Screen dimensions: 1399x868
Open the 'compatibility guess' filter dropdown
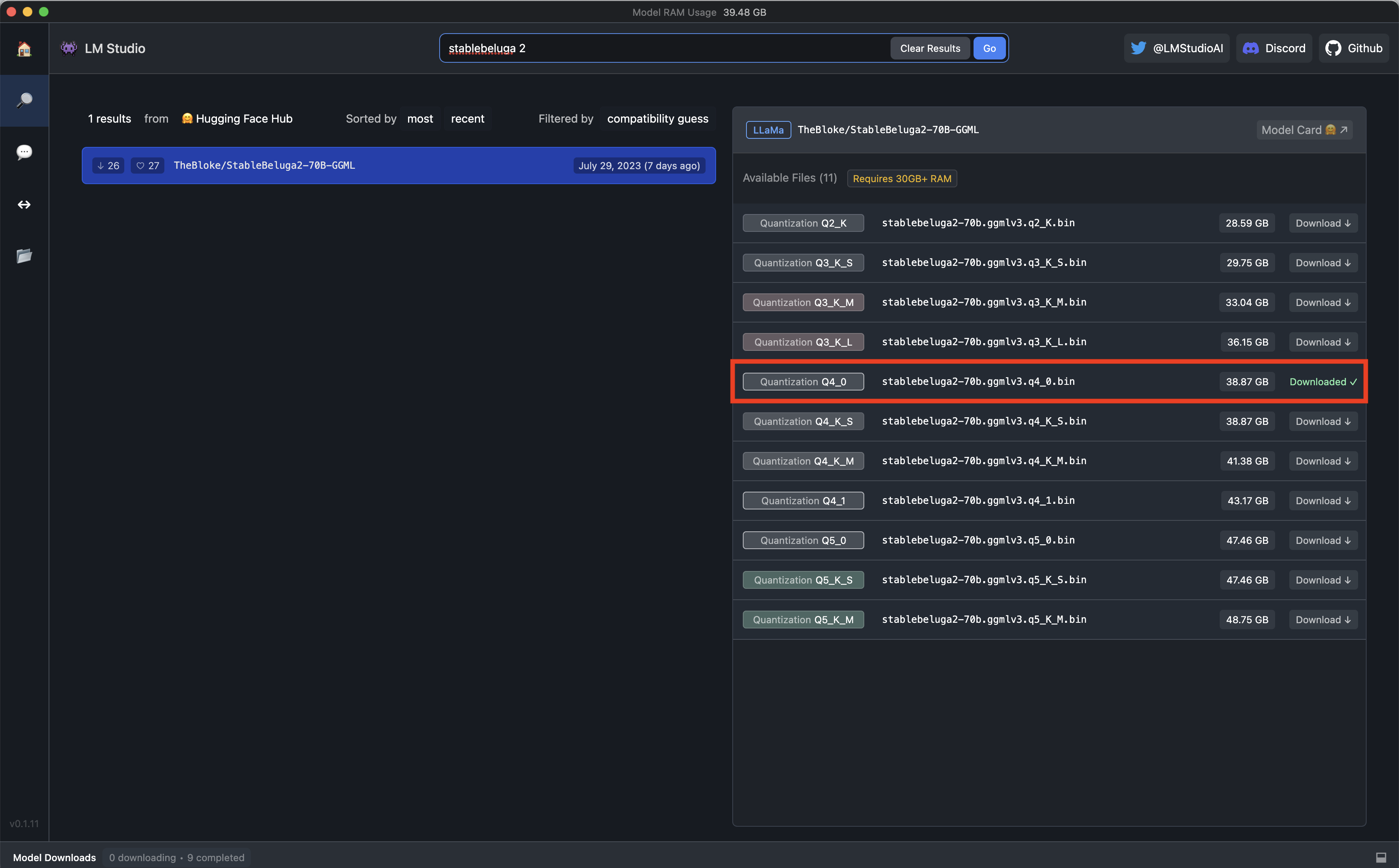click(657, 119)
